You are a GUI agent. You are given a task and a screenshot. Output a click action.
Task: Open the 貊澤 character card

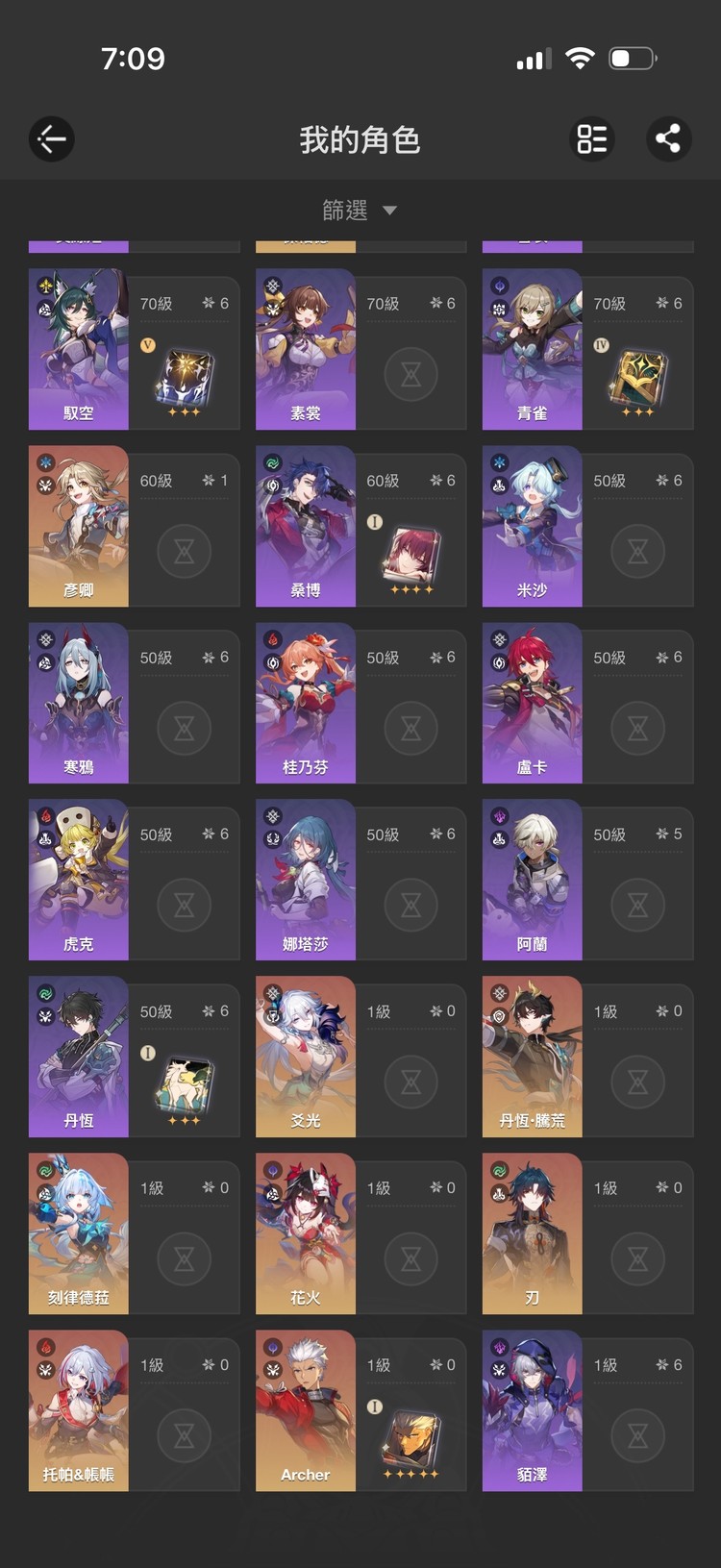click(x=587, y=1410)
